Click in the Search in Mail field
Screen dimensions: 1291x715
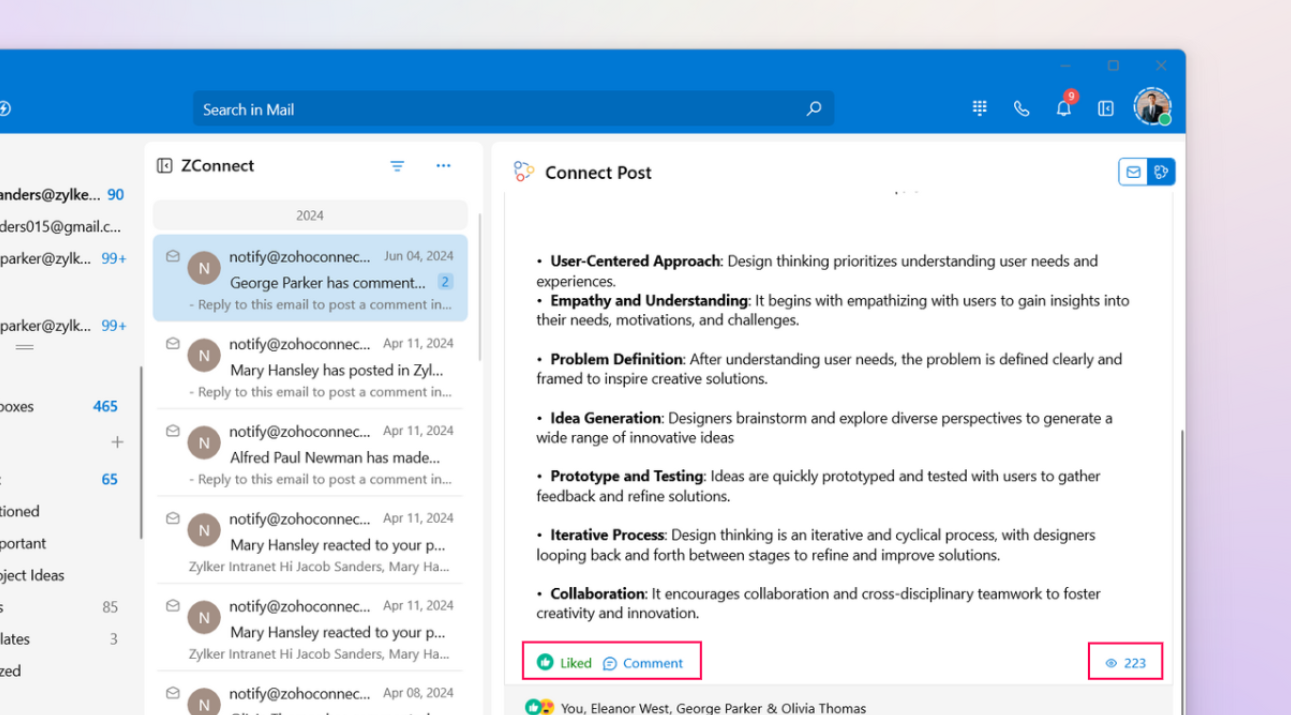513,109
